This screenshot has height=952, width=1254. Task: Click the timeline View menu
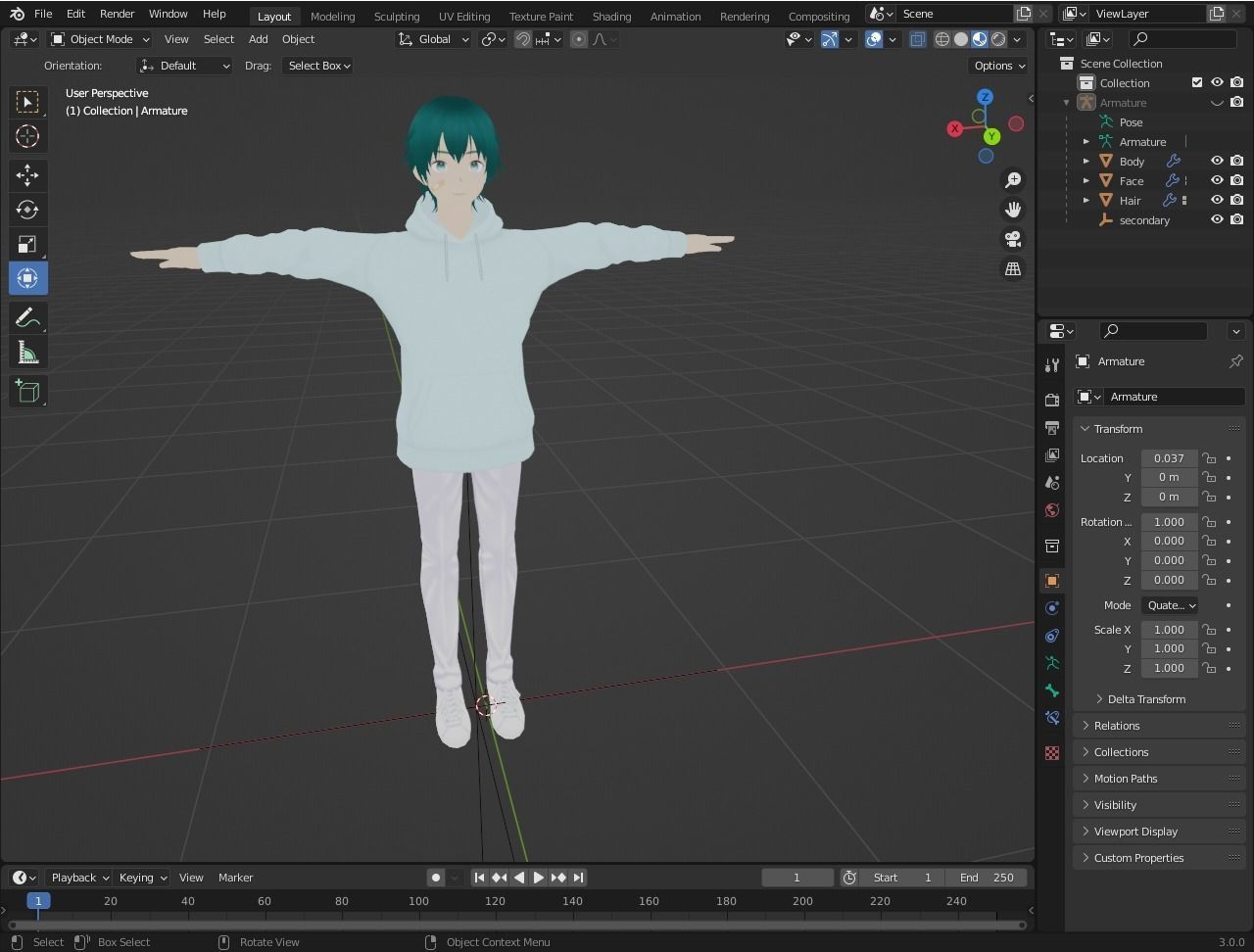191,878
